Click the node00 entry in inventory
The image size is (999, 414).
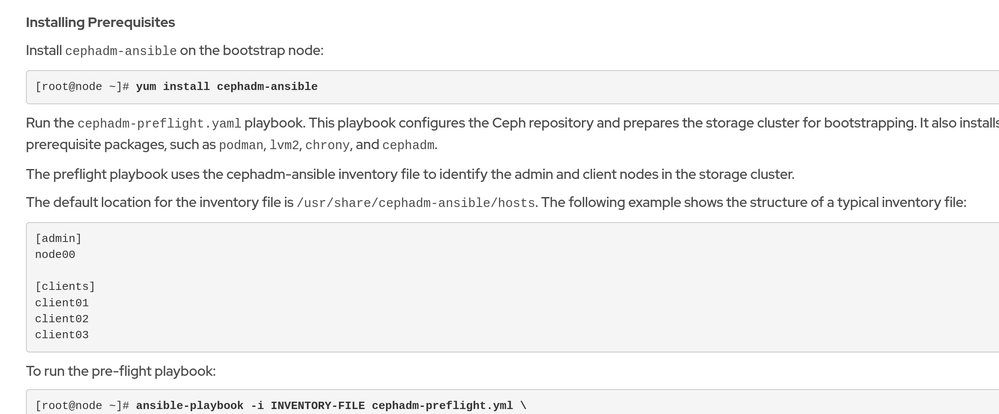coord(55,255)
